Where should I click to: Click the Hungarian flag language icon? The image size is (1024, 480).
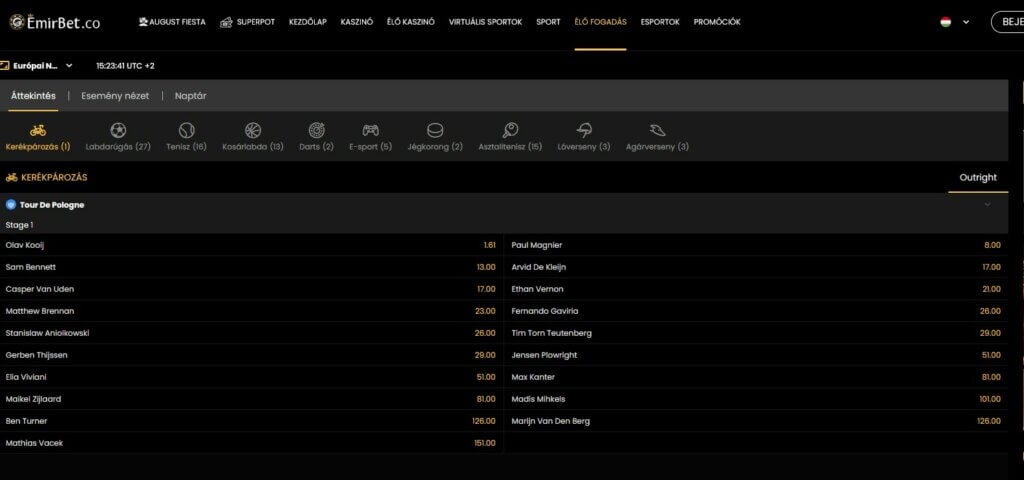click(946, 22)
